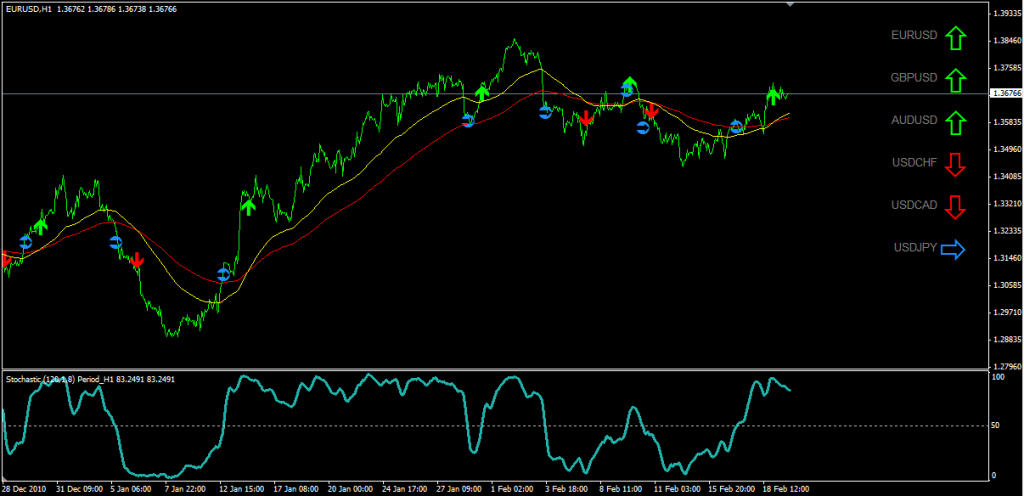Click the USDCAD red down arrow
Image resolution: width=1024 pixels, height=496 pixels.
955,207
